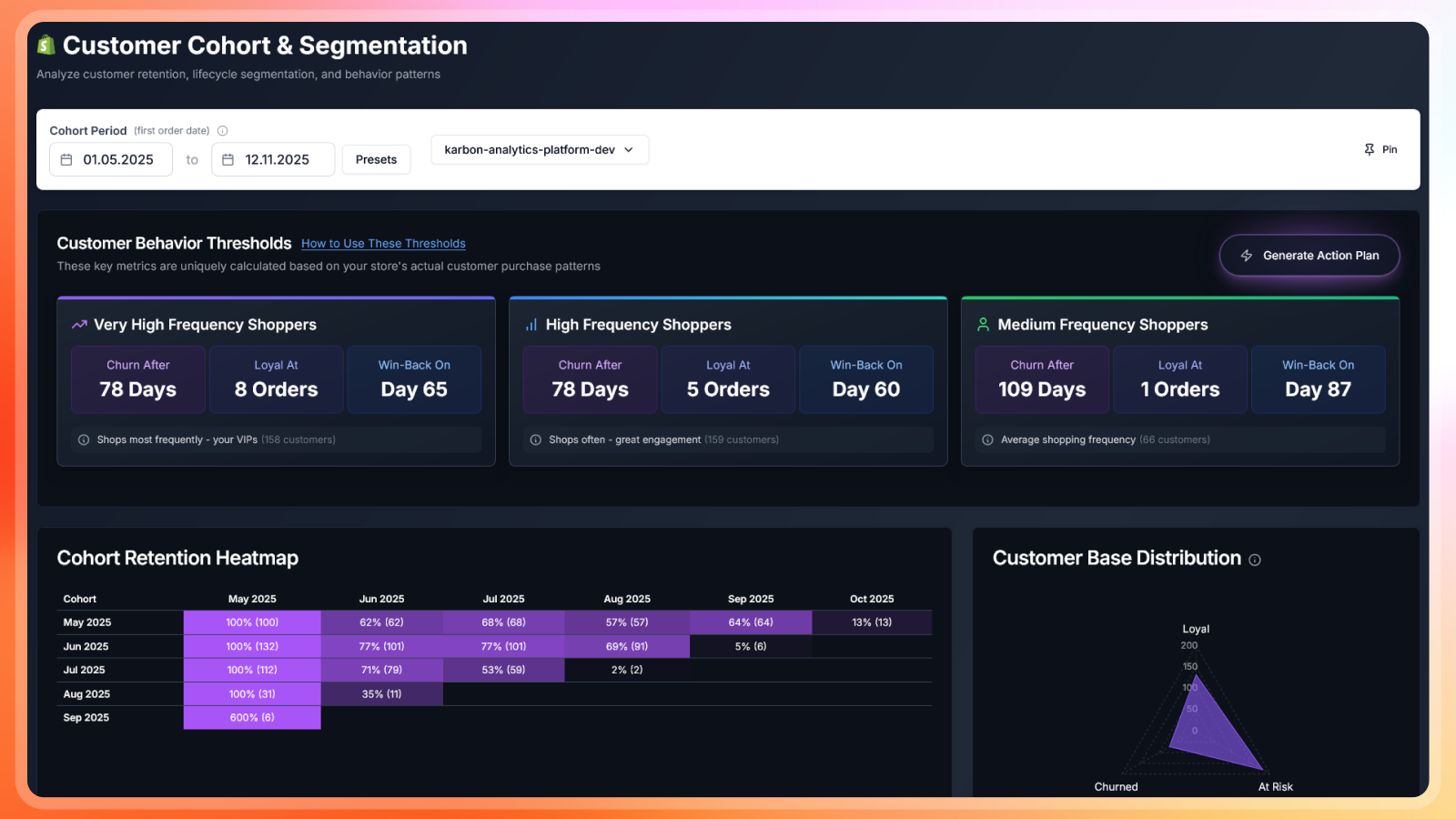Image resolution: width=1456 pixels, height=819 pixels.
Task: Select the 'Win-Back On Day 60' tile
Action: pos(865,379)
